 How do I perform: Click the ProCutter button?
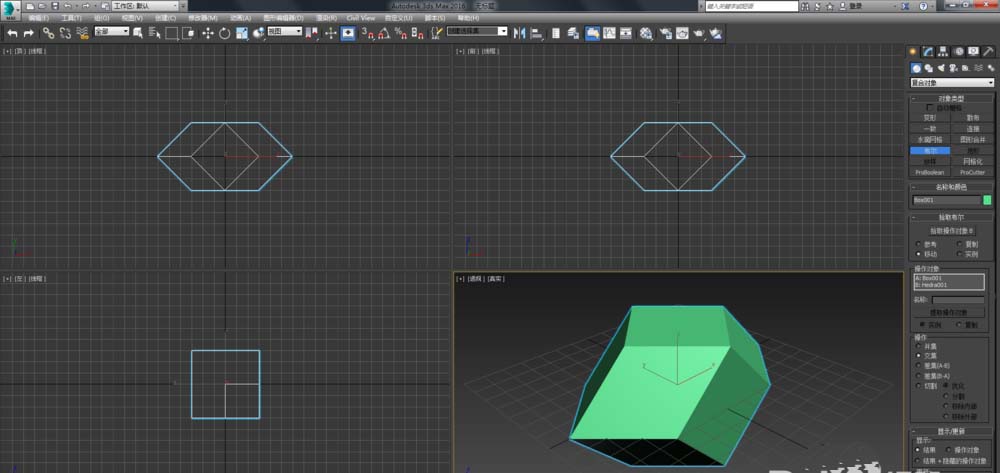coord(973,172)
